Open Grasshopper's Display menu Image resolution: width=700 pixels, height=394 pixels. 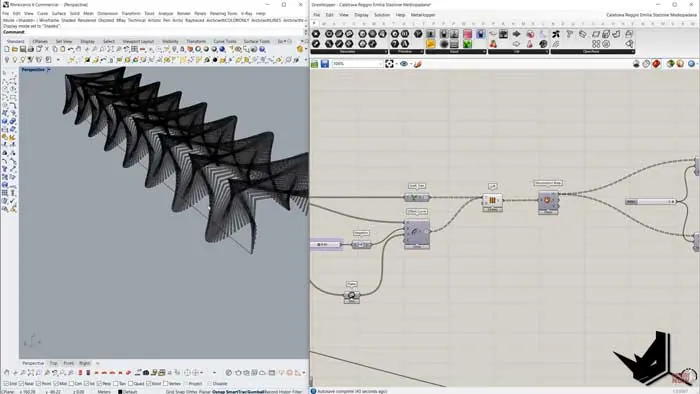pos(361,15)
